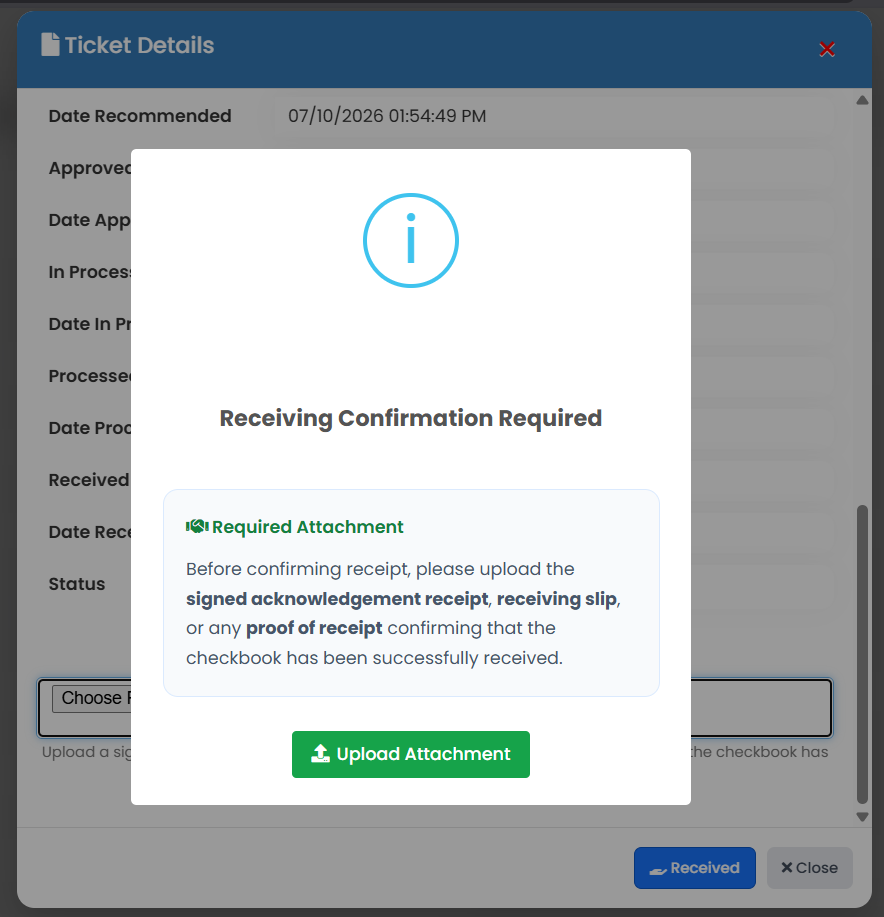Click the handshake icon beside Required Attachment

point(197,526)
